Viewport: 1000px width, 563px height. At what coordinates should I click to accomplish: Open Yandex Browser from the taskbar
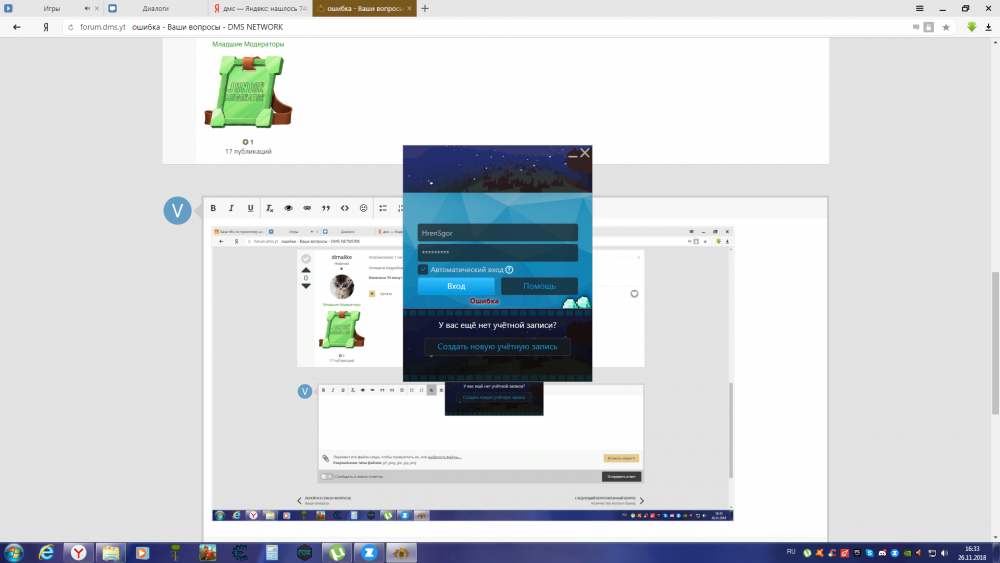(78, 553)
